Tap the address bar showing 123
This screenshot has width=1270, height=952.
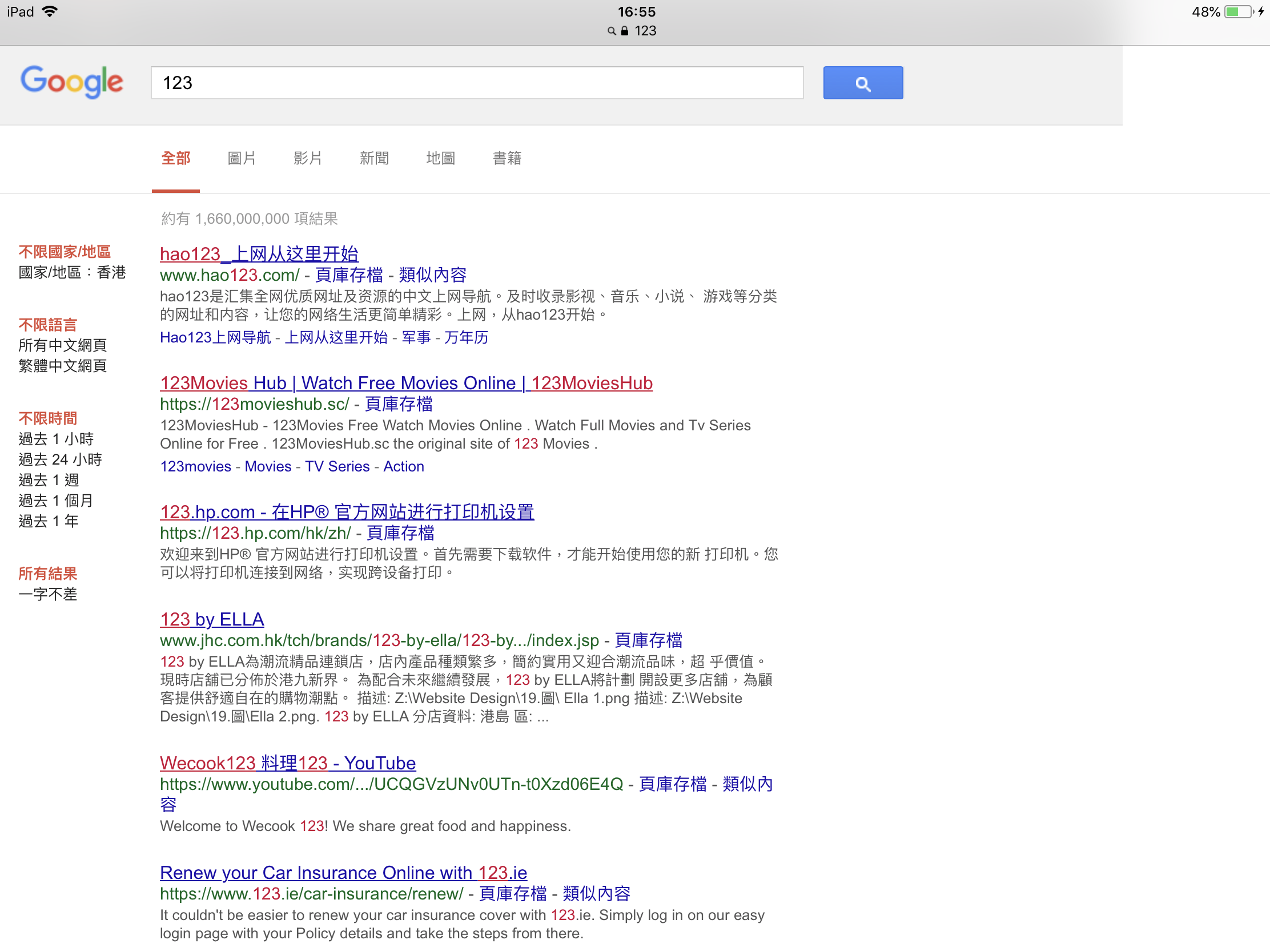[x=632, y=31]
